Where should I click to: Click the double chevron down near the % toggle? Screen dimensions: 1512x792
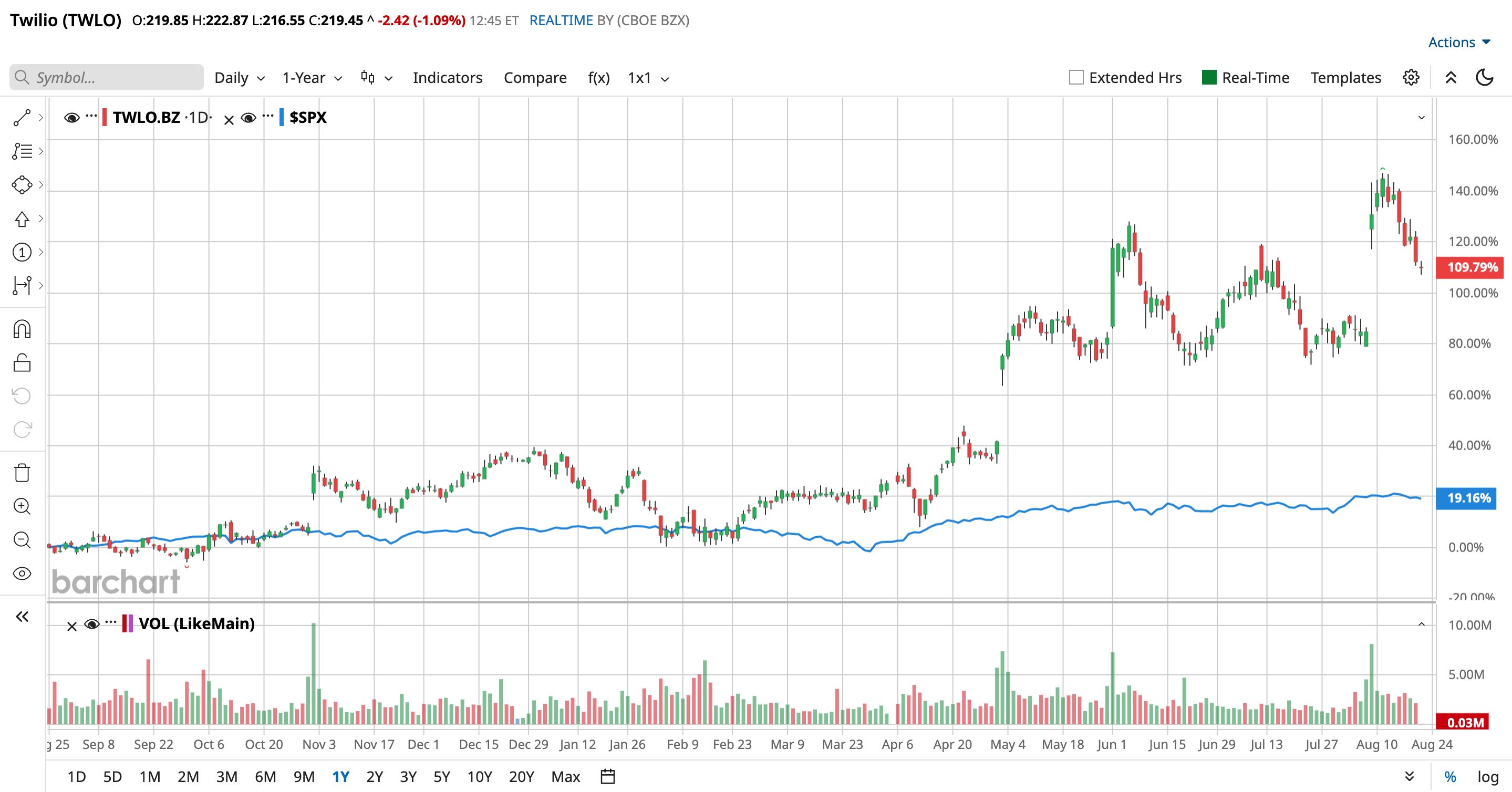pos(1409,776)
